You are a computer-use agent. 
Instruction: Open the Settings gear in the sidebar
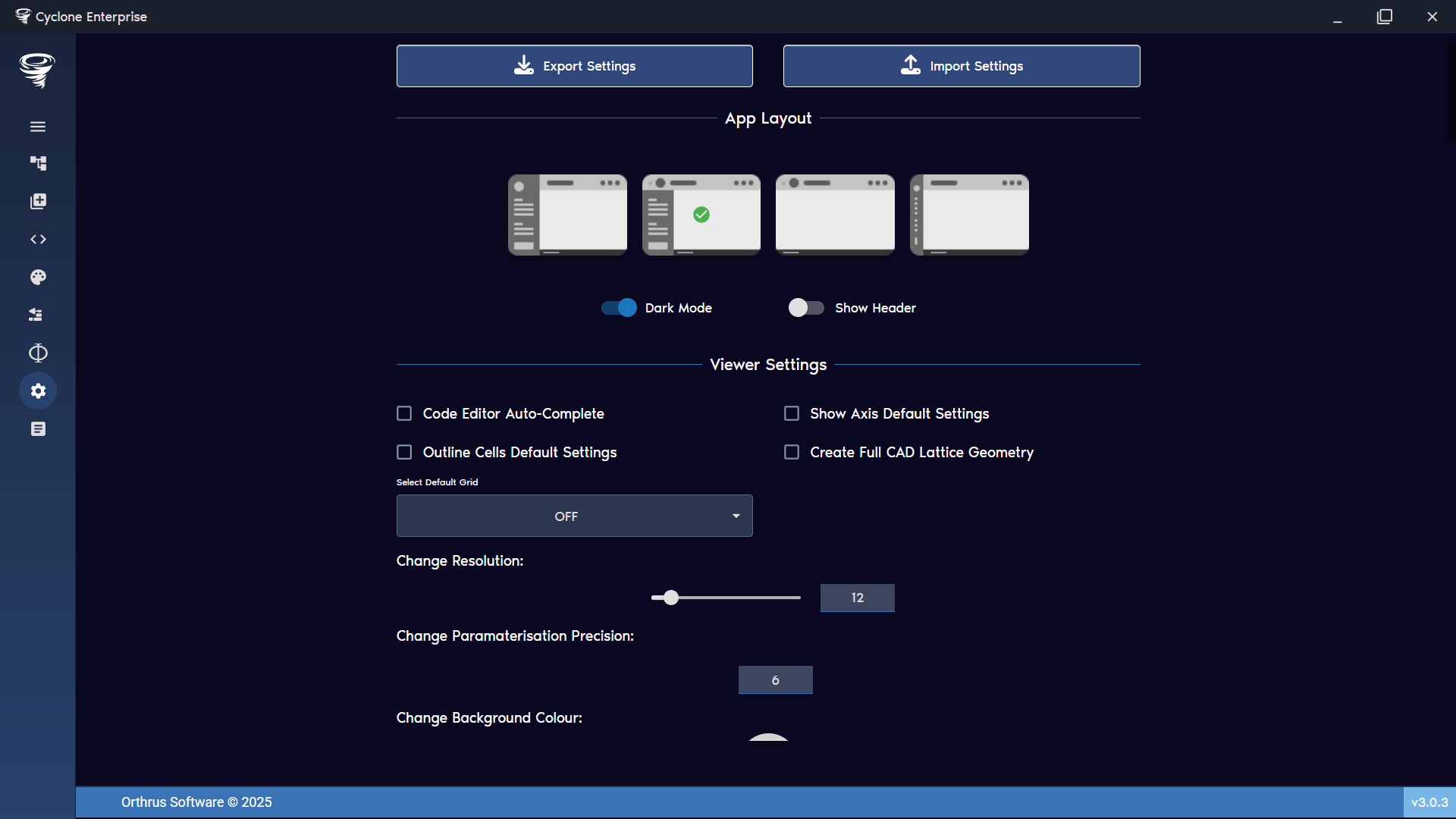pos(38,391)
